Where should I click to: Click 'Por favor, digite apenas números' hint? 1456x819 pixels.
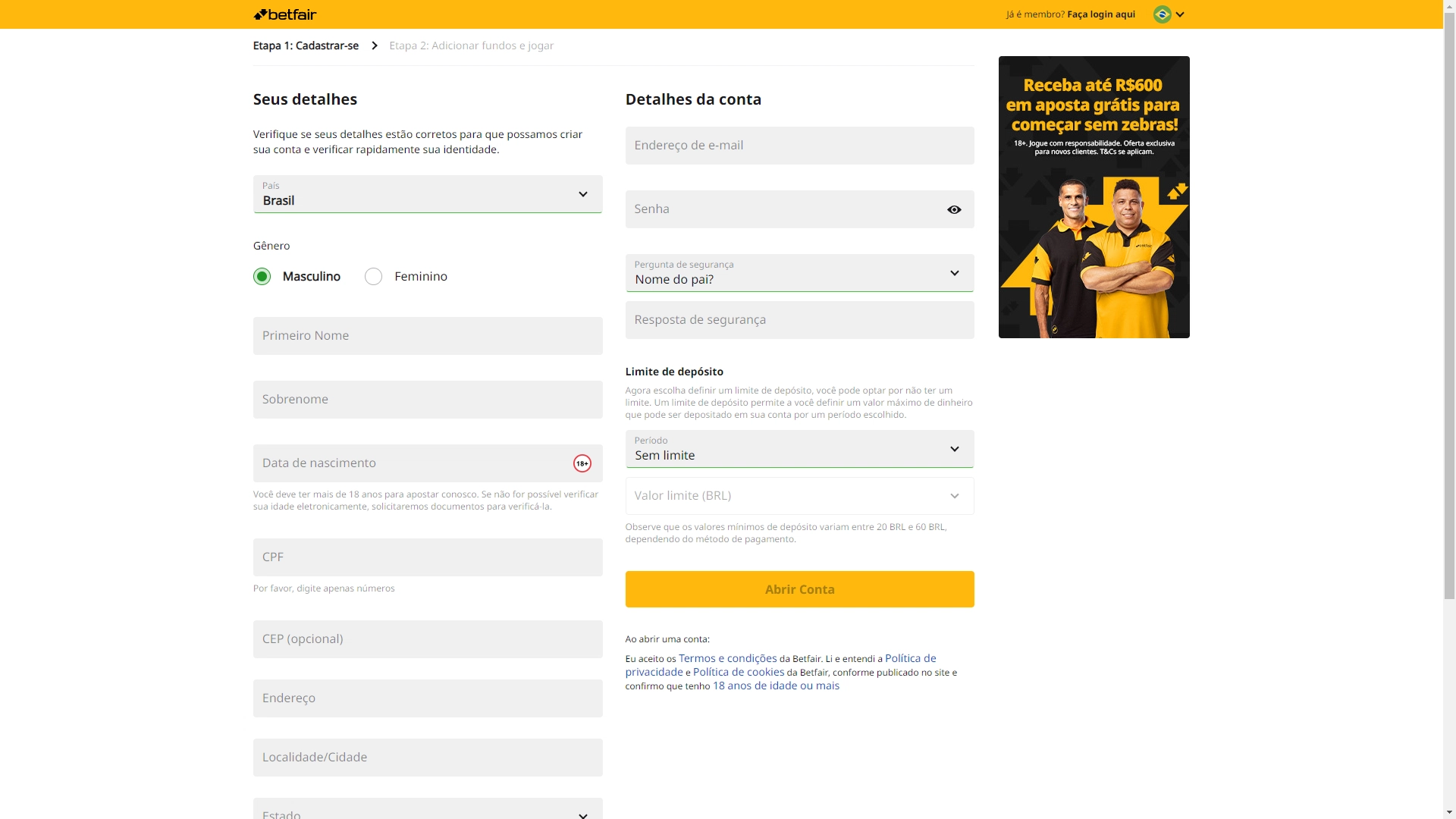tap(324, 588)
